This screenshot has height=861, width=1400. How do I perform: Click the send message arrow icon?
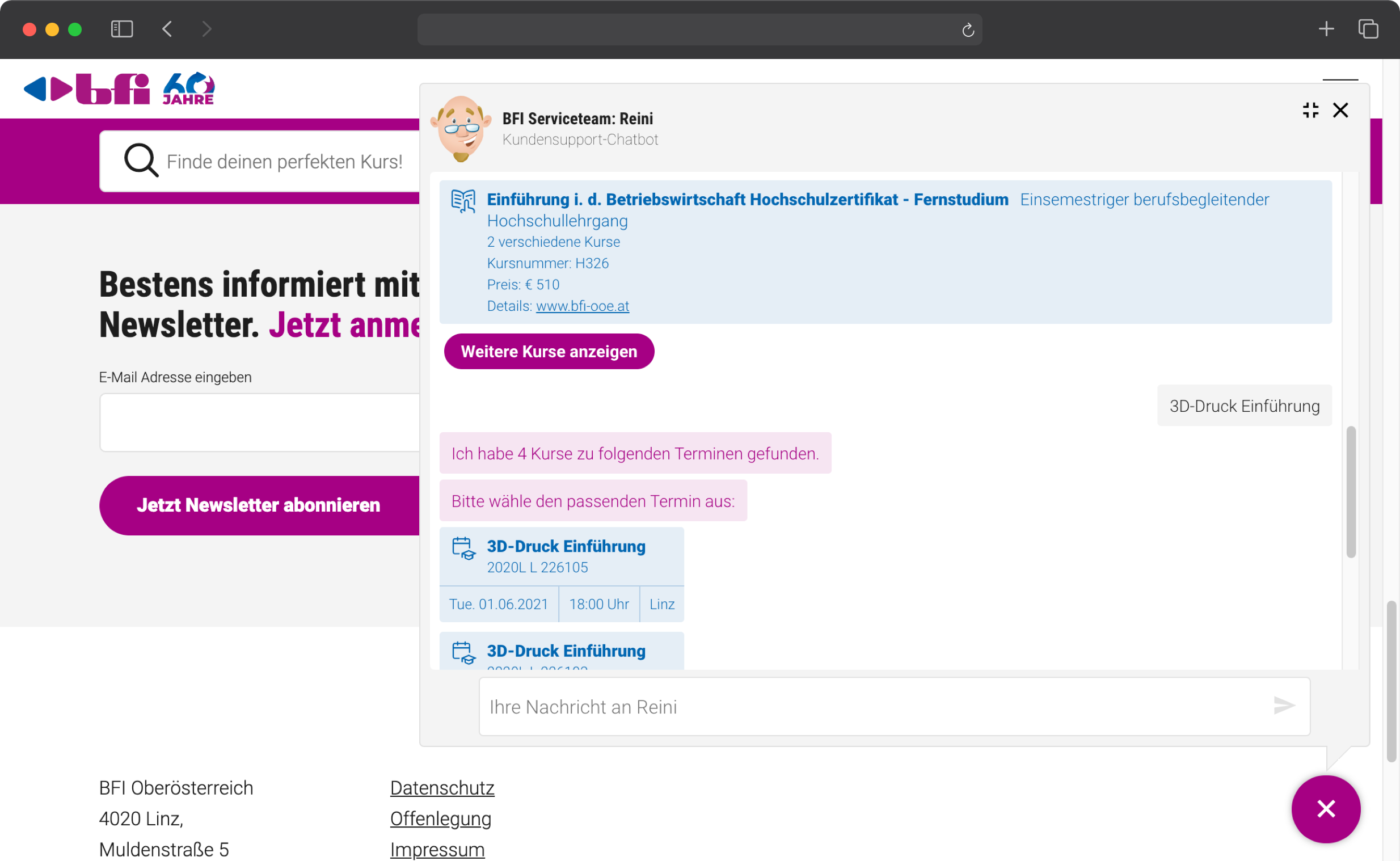(x=1284, y=706)
